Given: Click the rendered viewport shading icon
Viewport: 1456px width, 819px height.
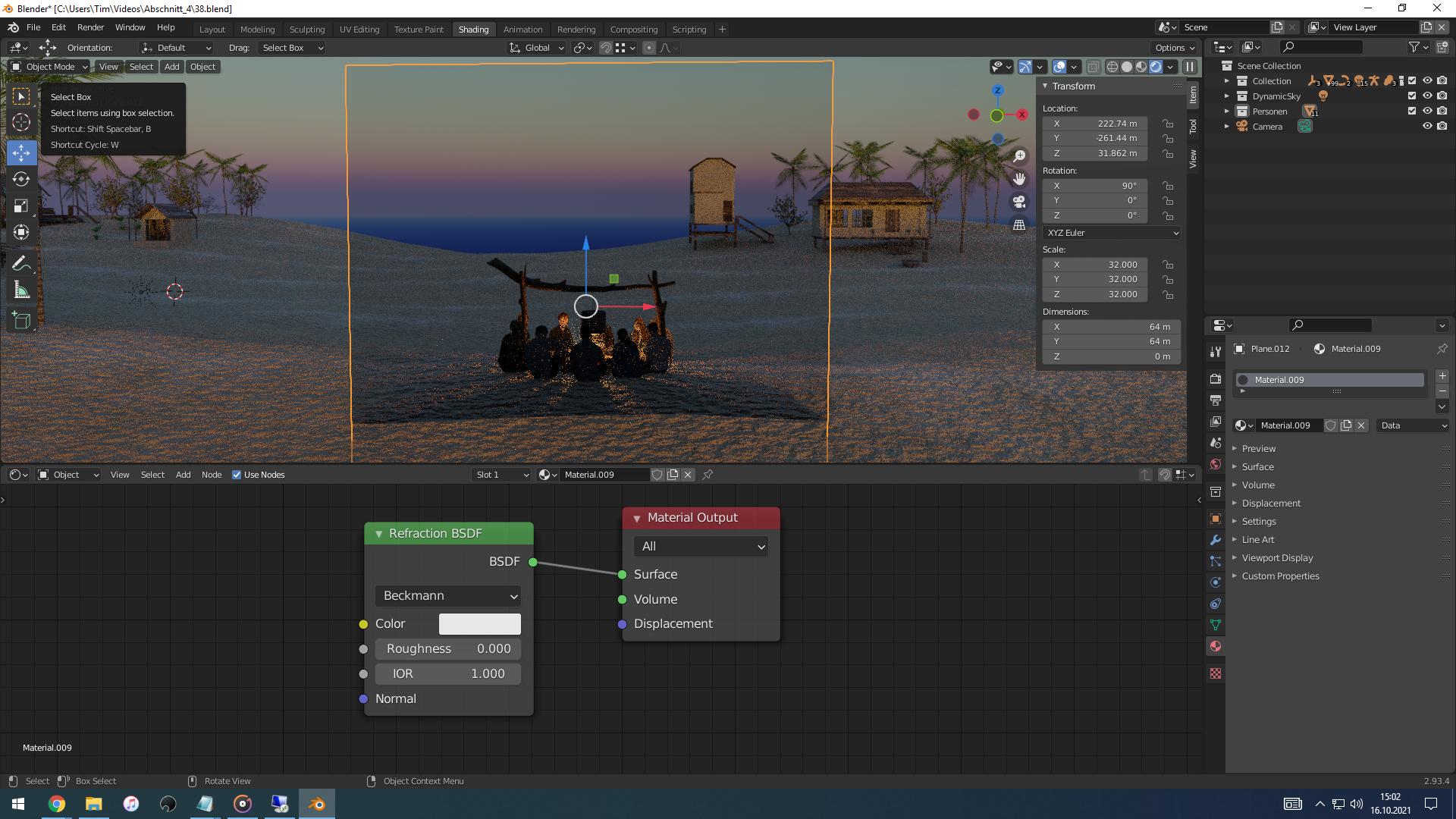Looking at the screenshot, I should [1155, 66].
